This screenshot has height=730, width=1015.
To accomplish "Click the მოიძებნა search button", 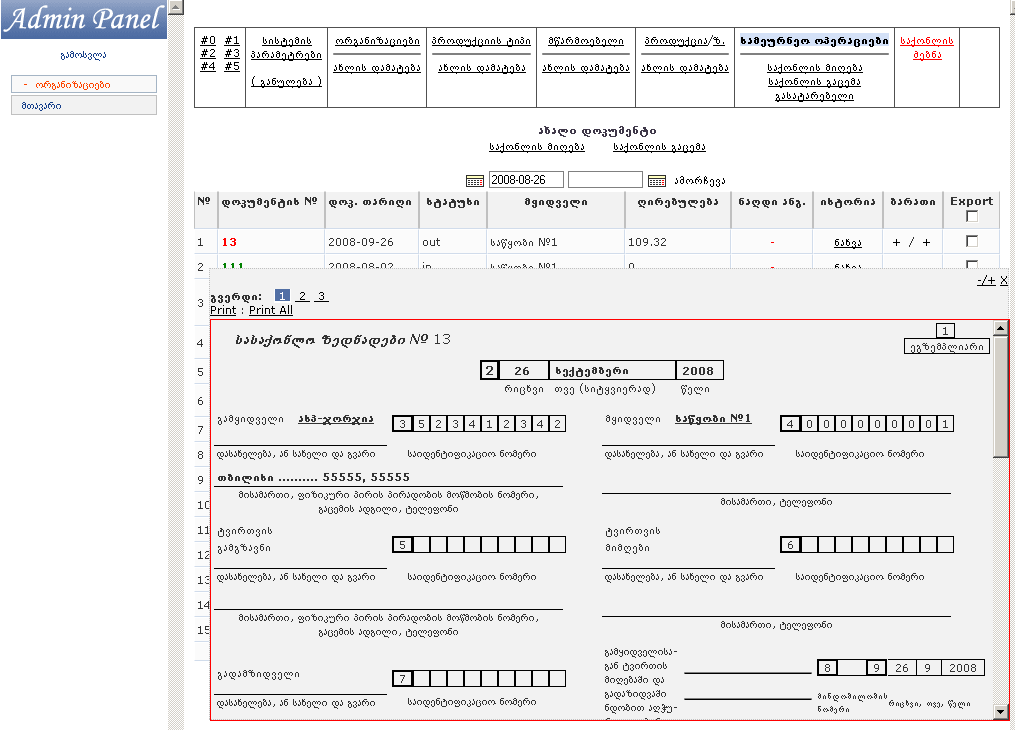I will point(700,181).
